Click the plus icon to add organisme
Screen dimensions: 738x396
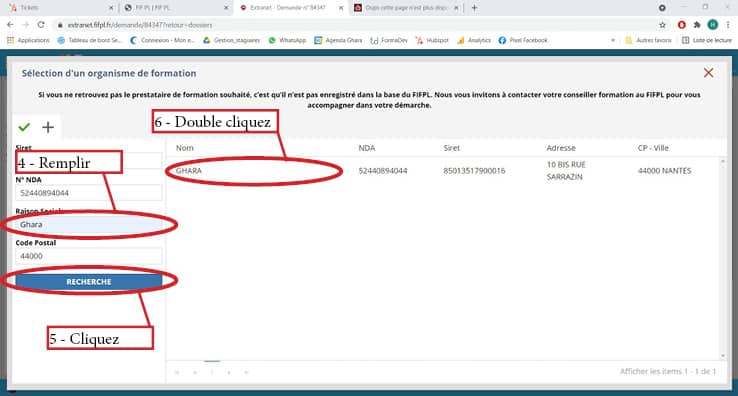[x=48, y=127]
